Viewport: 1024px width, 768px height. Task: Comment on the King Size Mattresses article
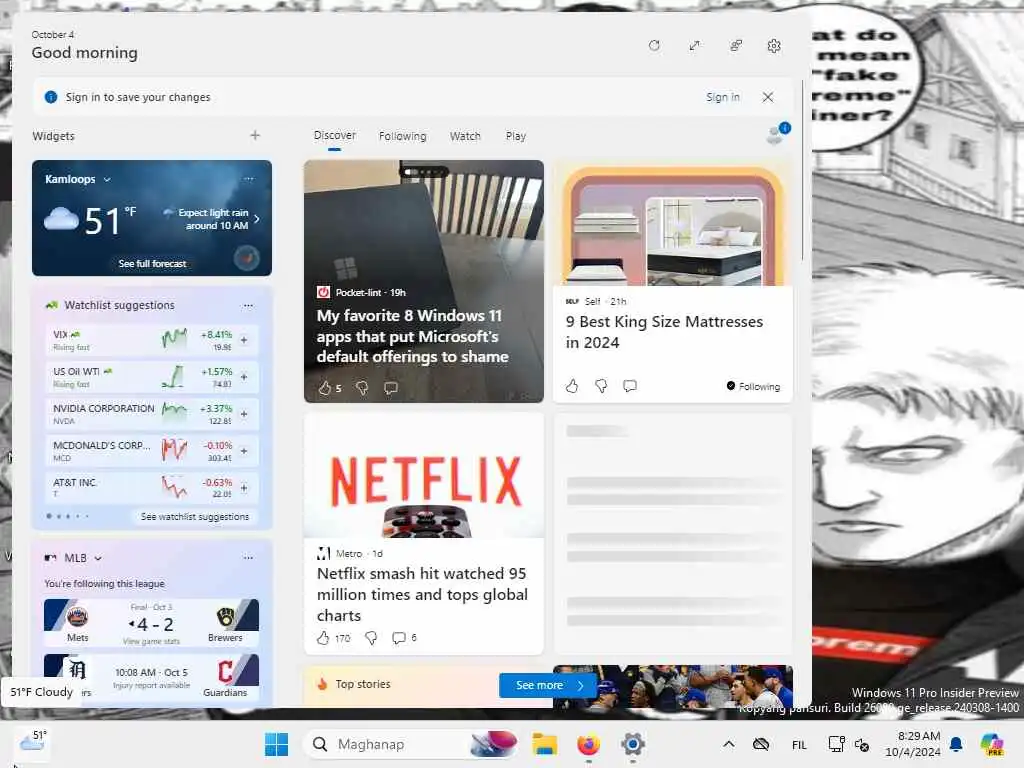click(630, 386)
